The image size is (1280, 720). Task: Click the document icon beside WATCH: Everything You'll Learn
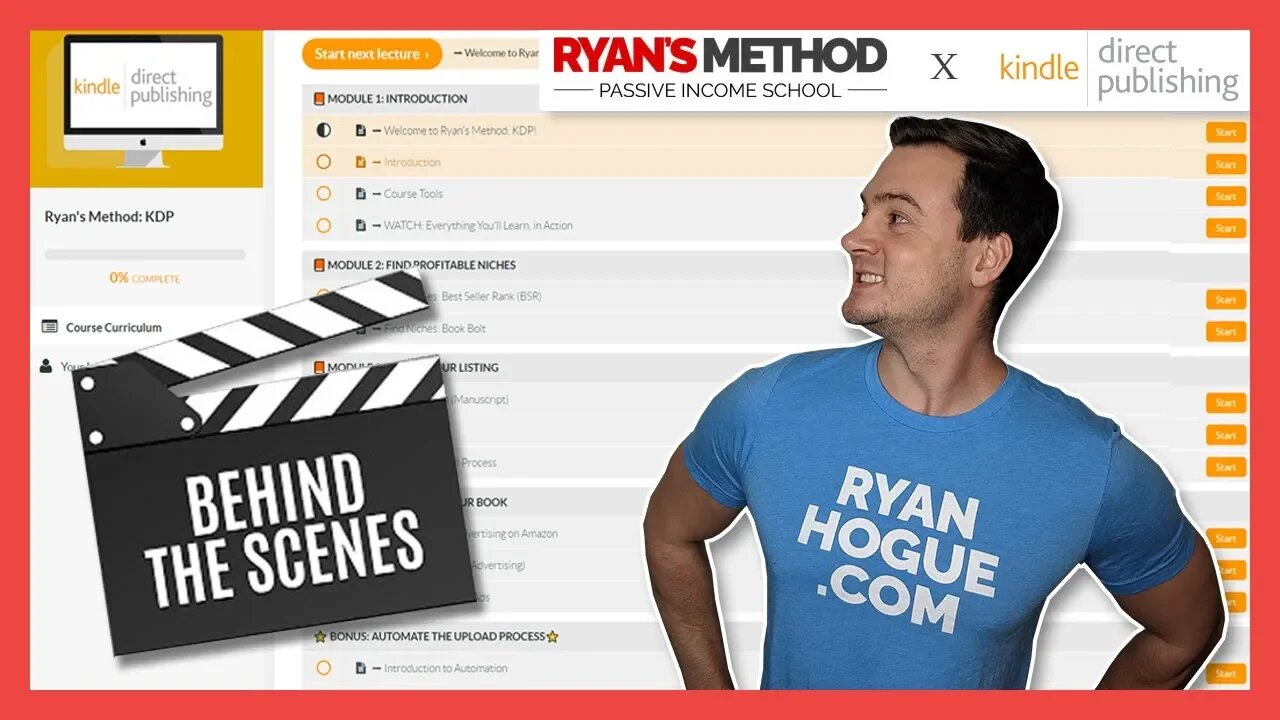click(360, 226)
